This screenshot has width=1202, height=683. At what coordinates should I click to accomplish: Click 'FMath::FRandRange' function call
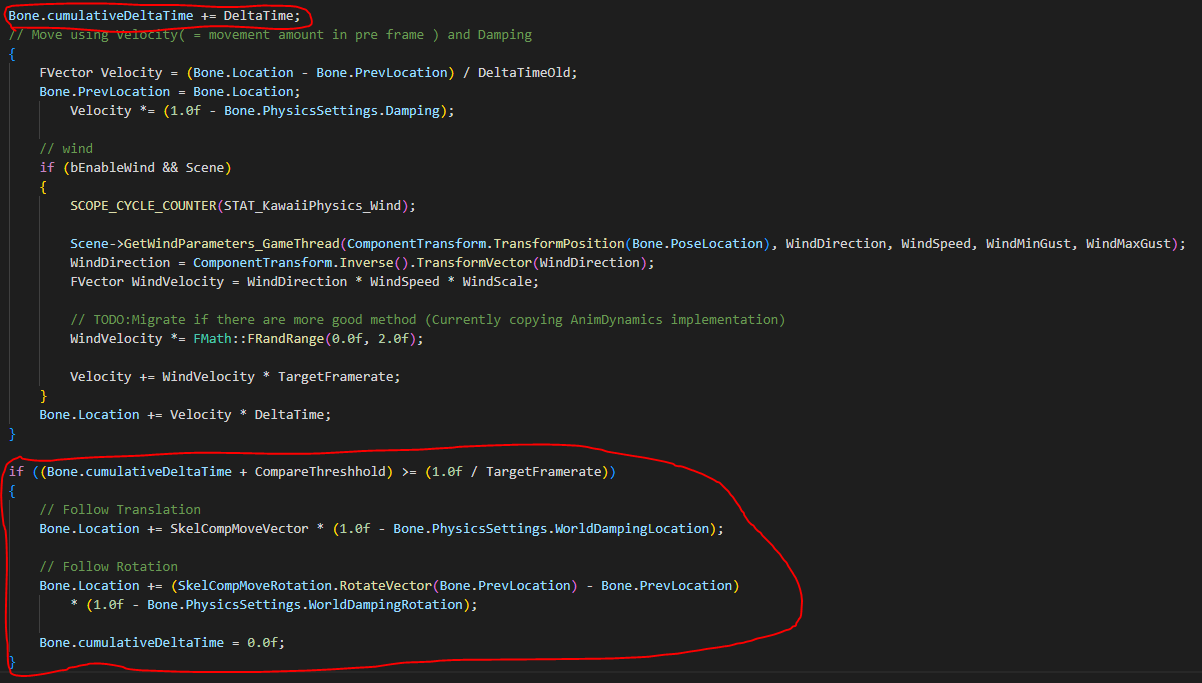click(259, 338)
